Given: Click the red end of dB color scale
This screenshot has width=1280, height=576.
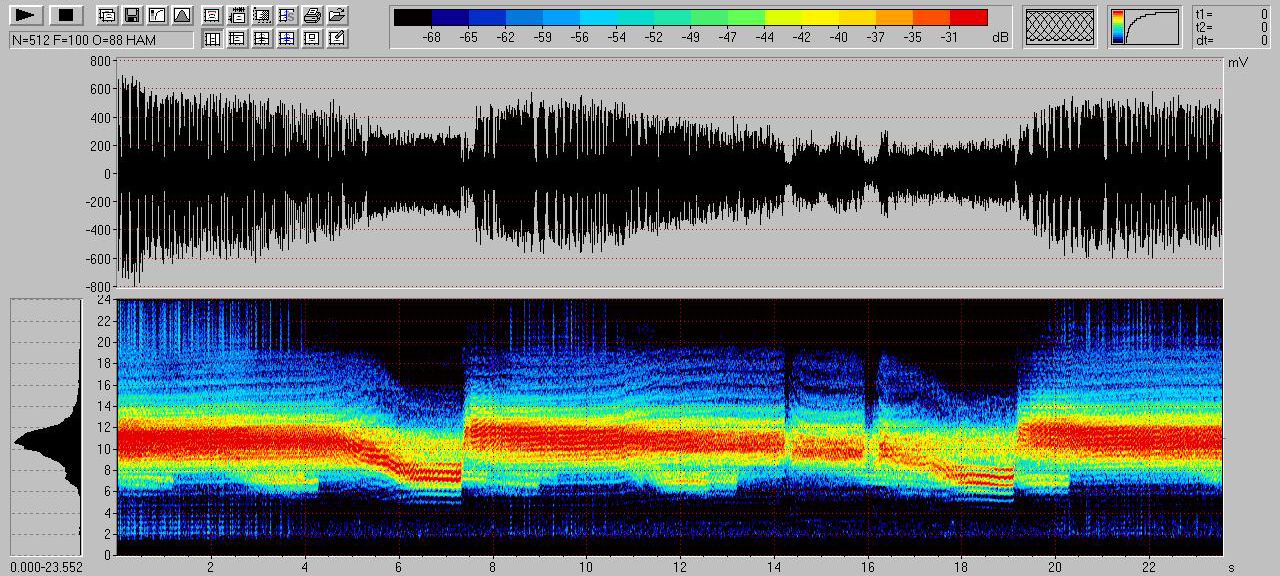Looking at the screenshot, I should 968,17.
